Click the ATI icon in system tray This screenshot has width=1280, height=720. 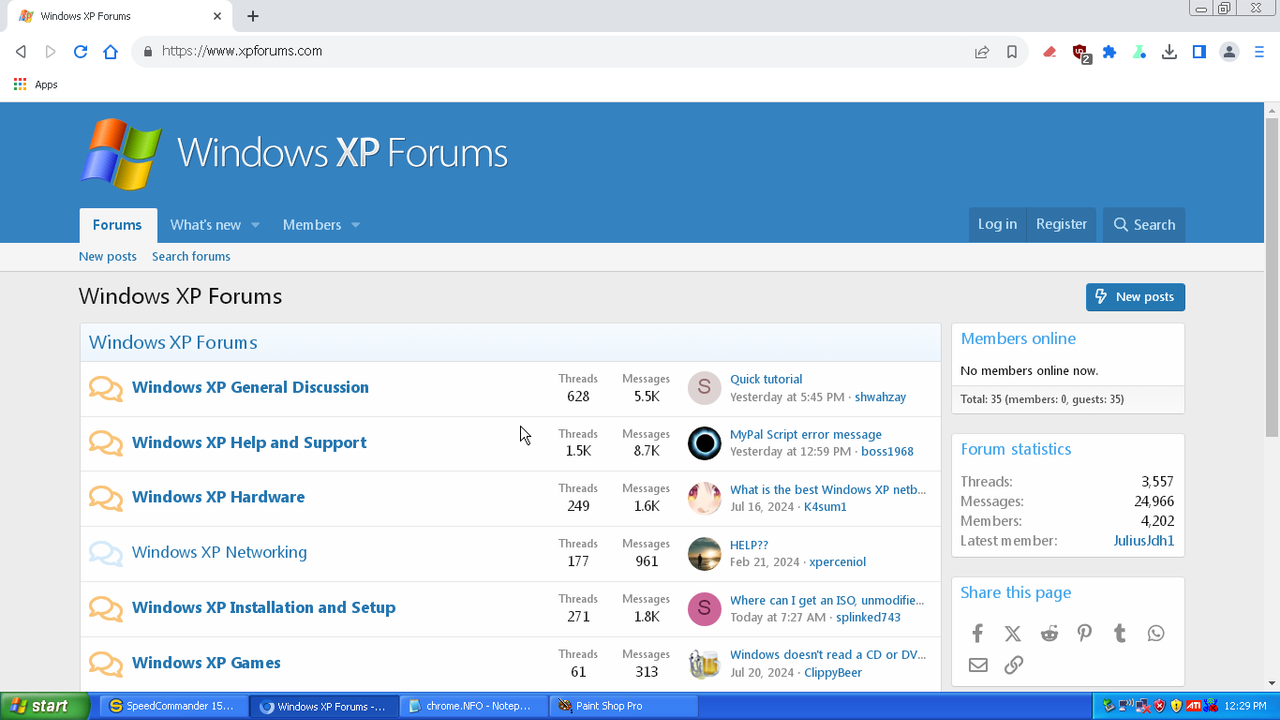[1193, 706]
